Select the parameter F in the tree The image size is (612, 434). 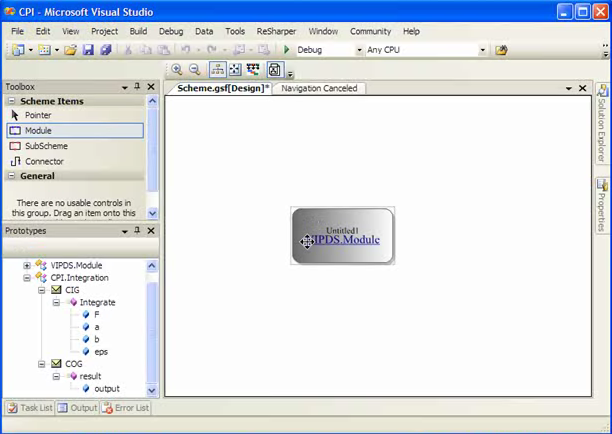[x=96, y=315]
